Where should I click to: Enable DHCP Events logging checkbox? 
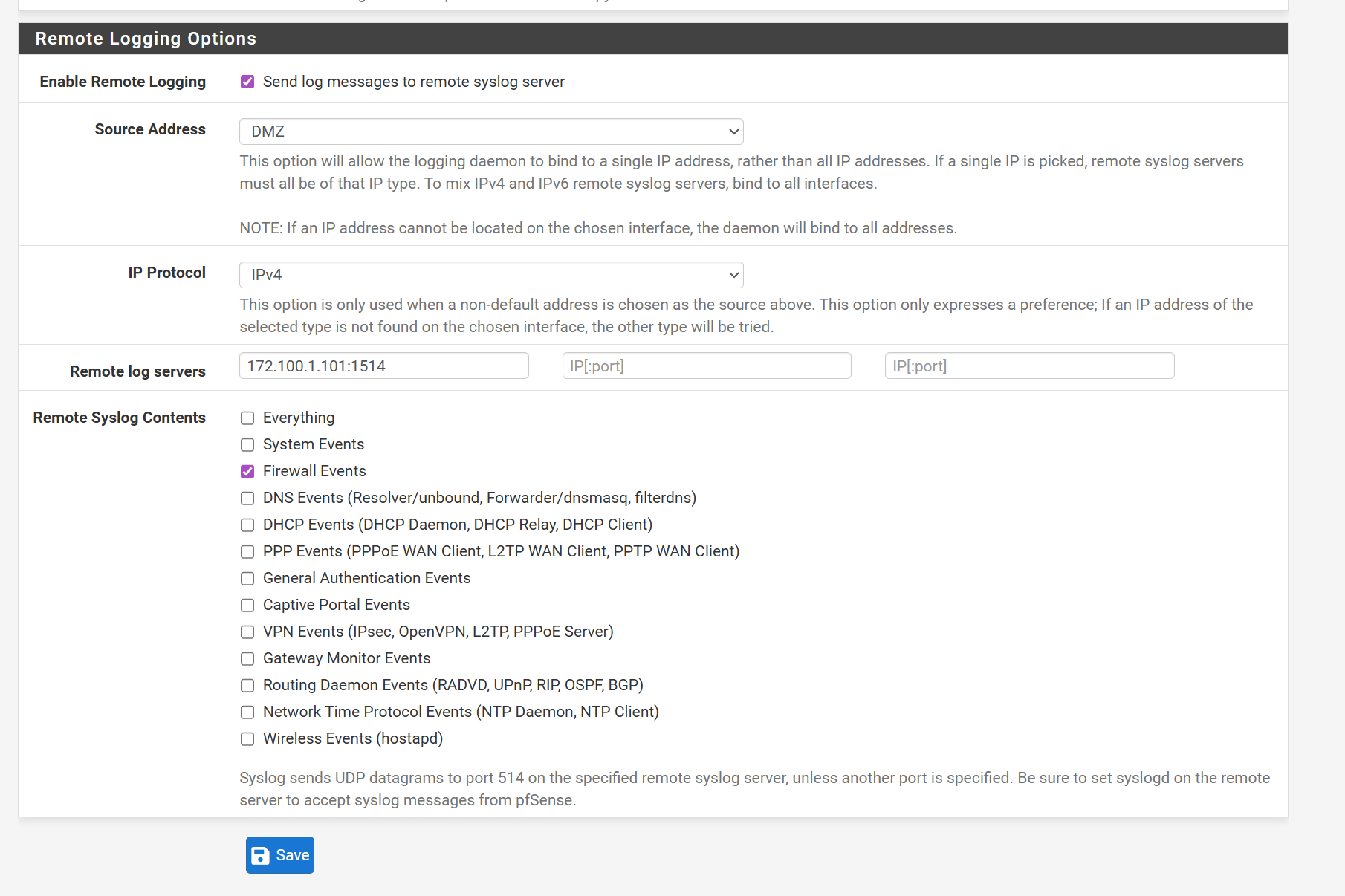click(247, 525)
